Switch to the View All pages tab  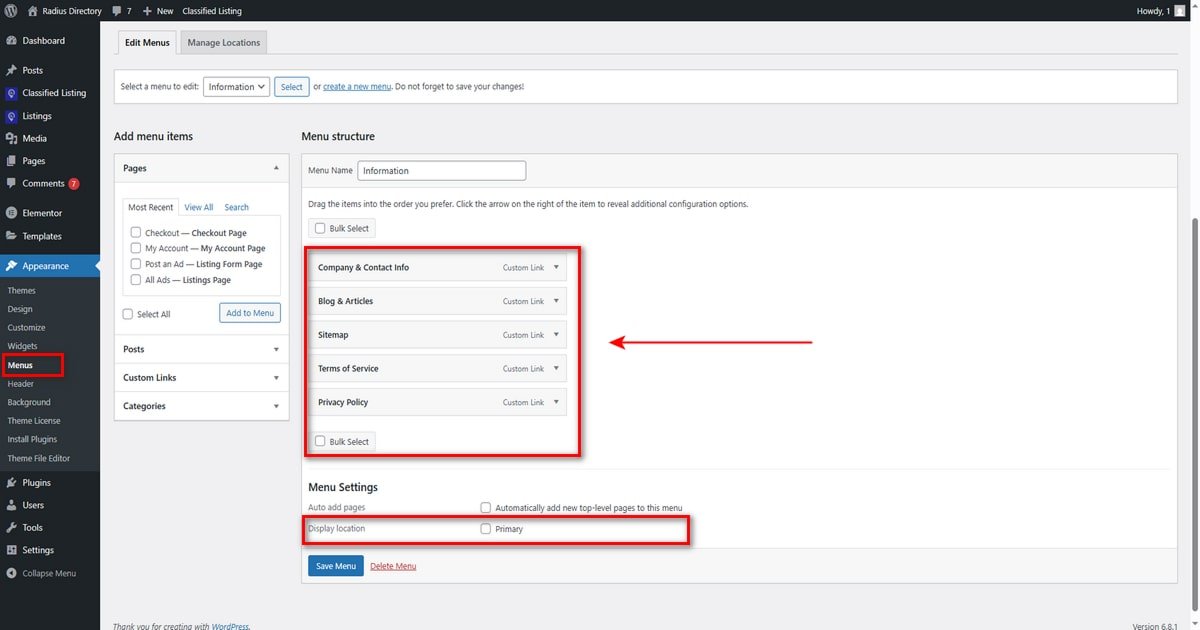point(199,207)
